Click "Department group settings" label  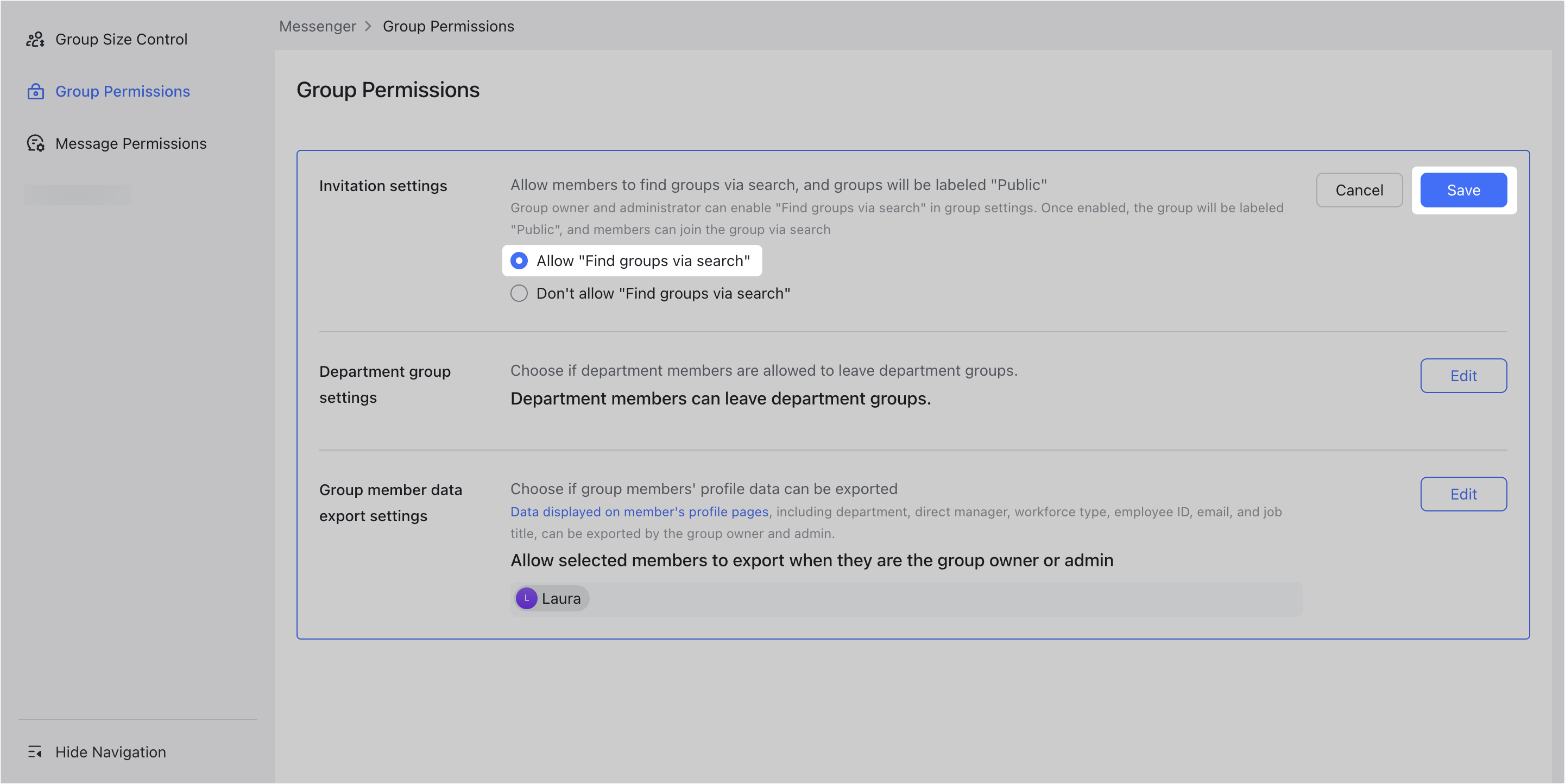[x=384, y=384]
